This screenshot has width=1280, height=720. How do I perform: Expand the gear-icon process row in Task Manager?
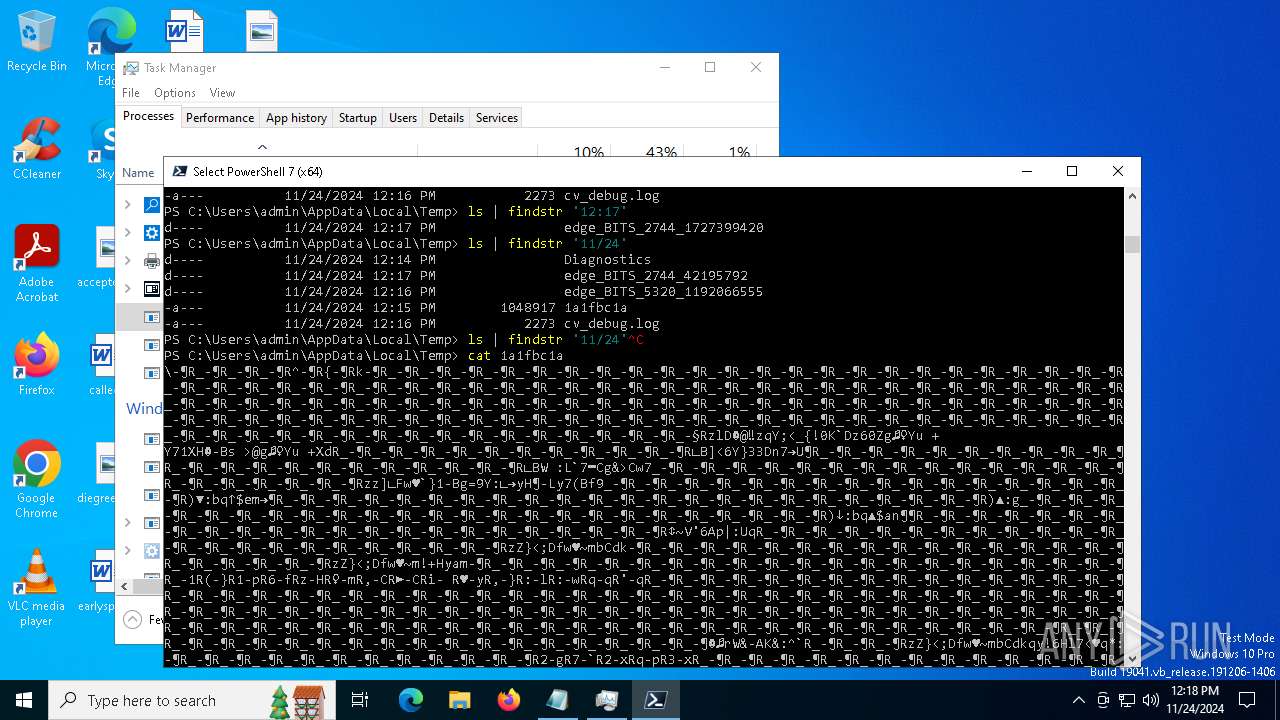click(x=128, y=233)
